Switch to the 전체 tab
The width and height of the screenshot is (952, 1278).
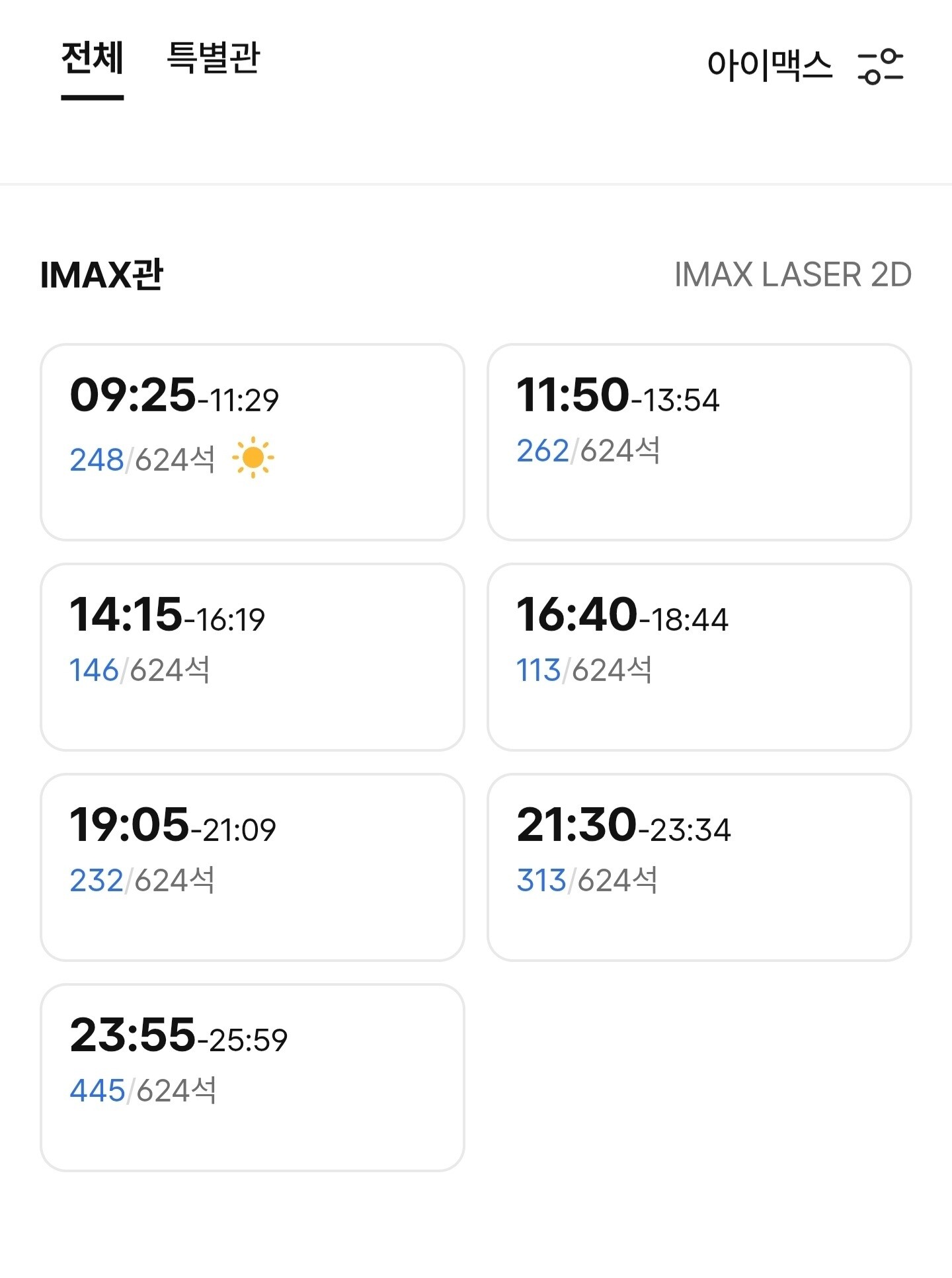point(93,59)
